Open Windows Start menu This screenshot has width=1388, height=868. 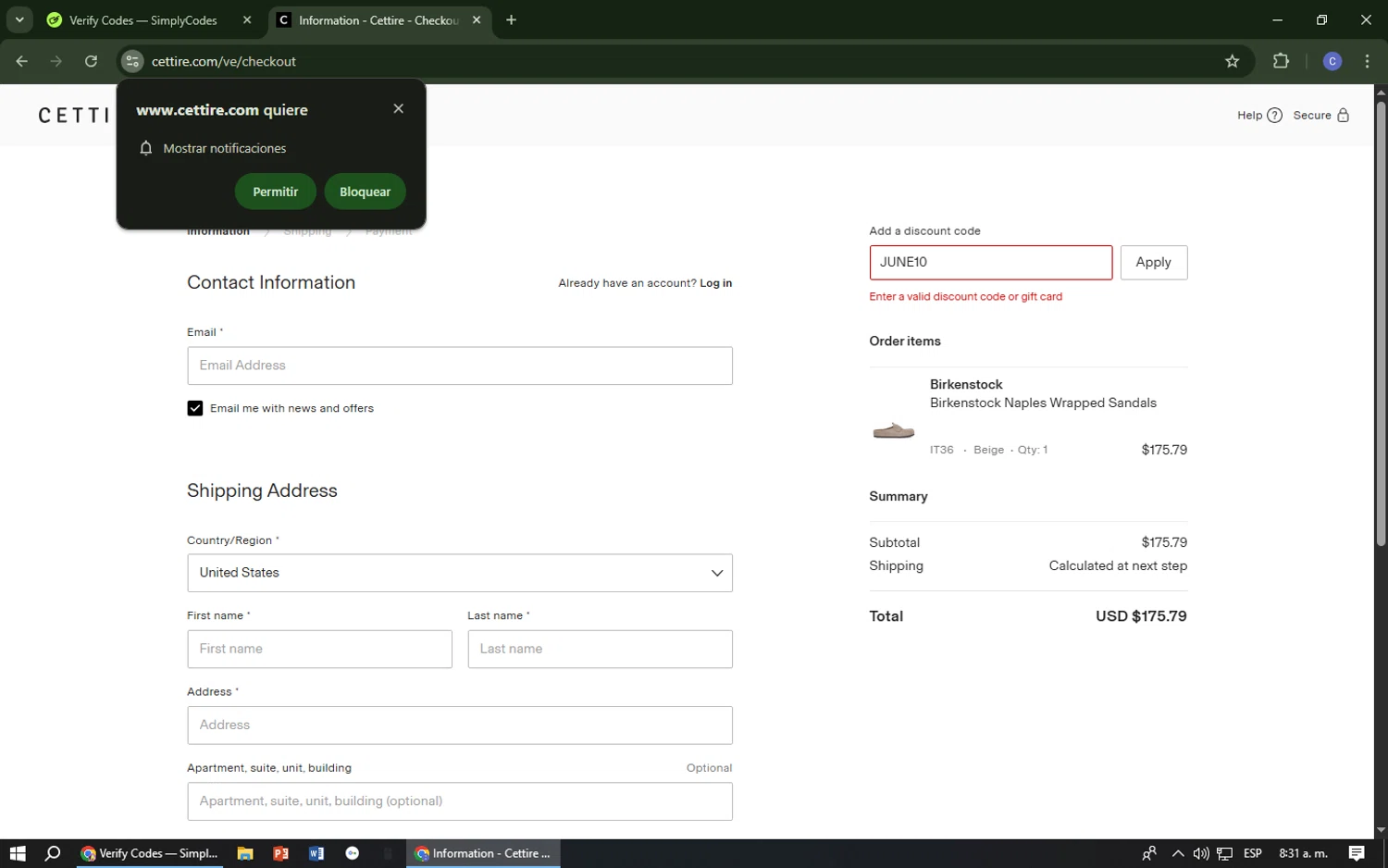(17, 853)
